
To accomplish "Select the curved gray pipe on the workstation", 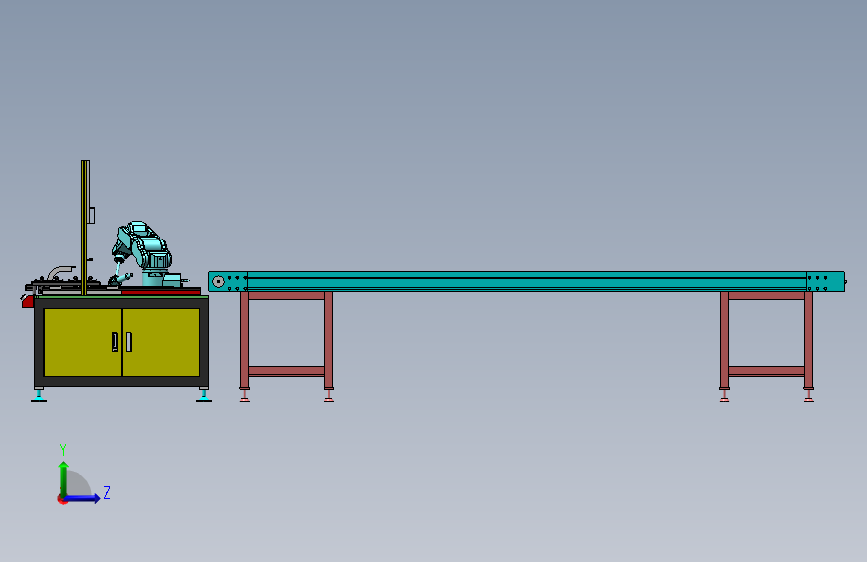I will point(60,273).
